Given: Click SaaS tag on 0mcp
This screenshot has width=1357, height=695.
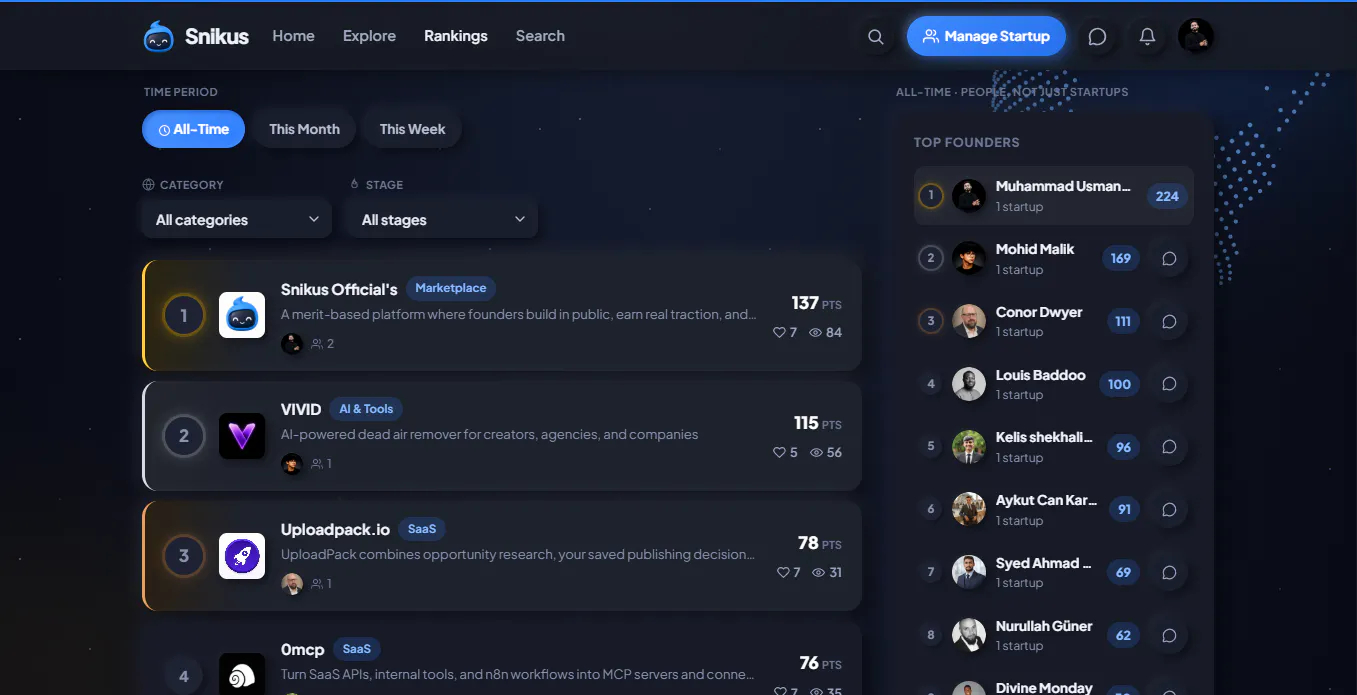Looking at the screenshot, I should coord(357,648).
